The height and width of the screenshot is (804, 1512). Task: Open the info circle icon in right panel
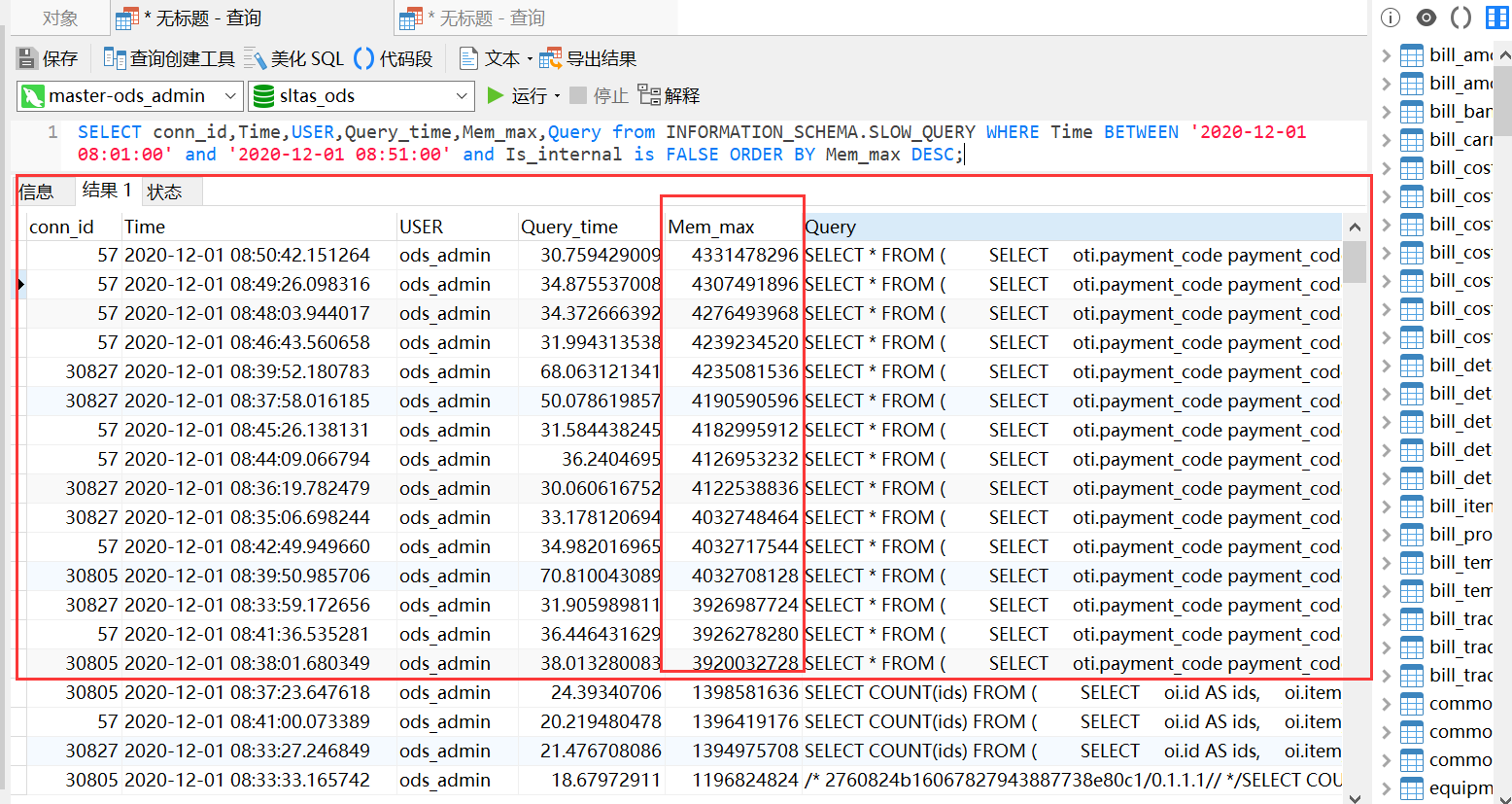tap(1391, 17)
